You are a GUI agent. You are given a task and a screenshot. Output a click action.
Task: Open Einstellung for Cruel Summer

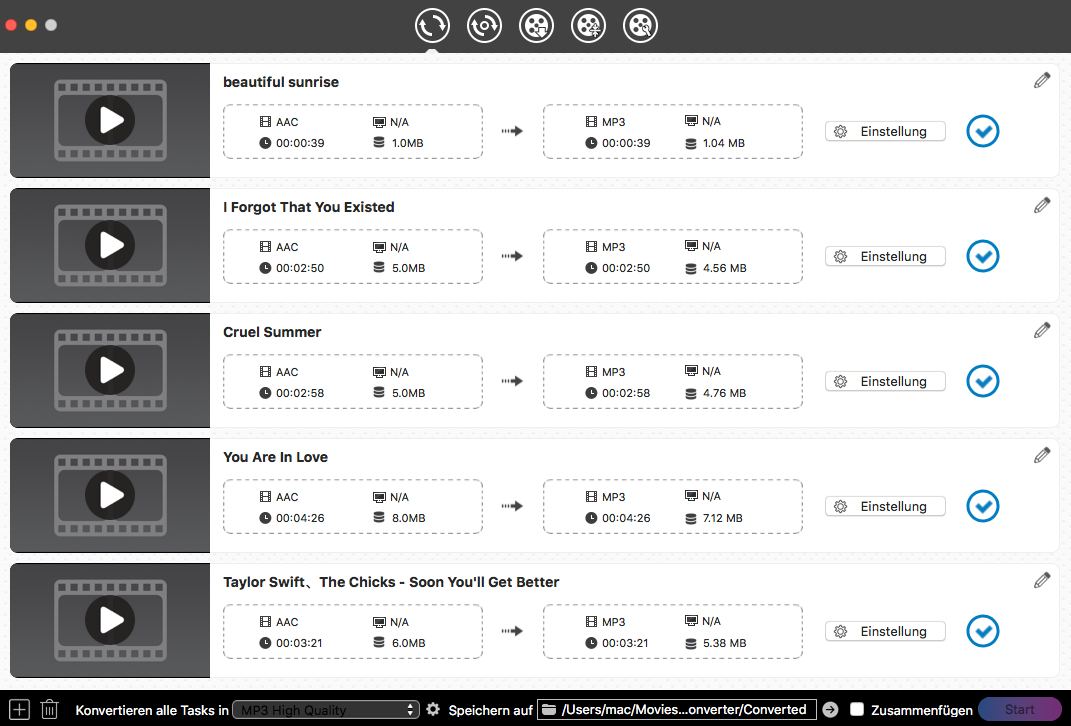tap(885, 381)
